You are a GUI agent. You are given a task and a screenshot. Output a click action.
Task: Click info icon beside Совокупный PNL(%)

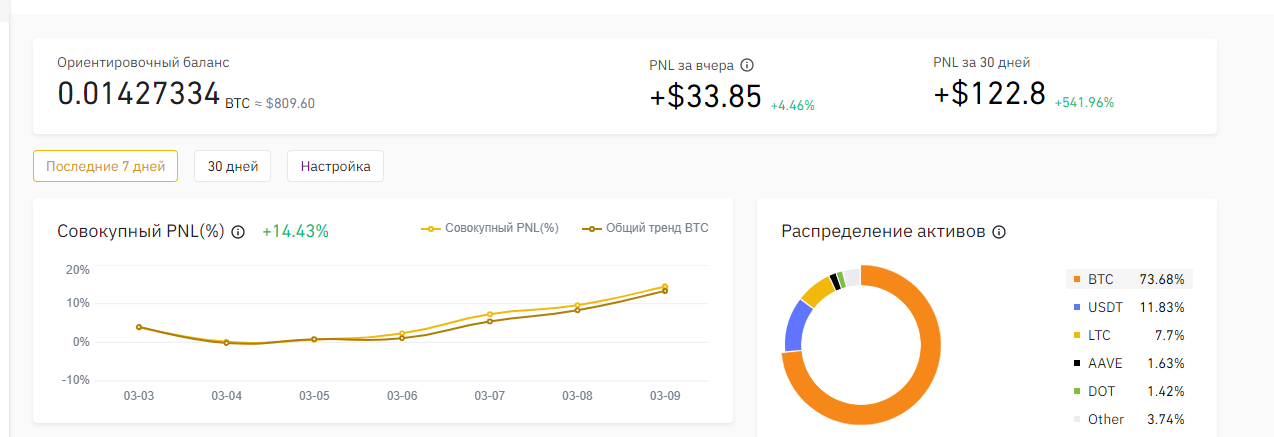click(x=238, y=232)
